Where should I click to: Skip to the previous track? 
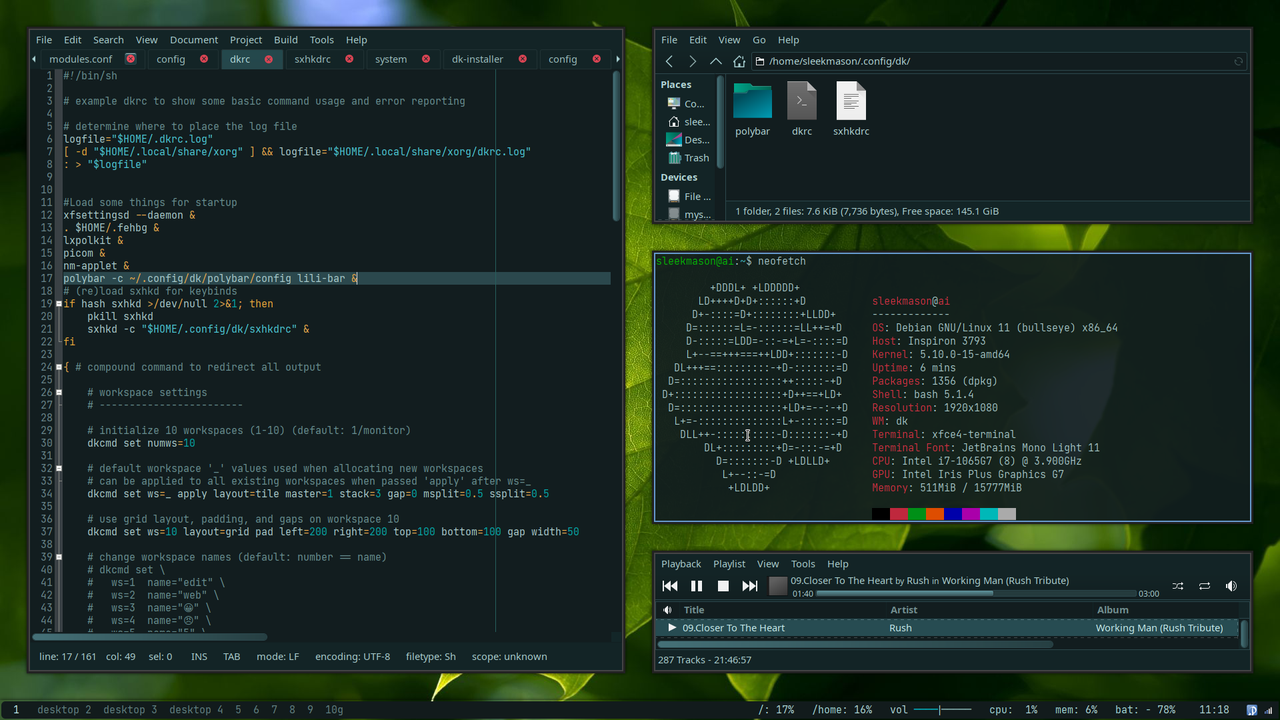pos(670,586)
